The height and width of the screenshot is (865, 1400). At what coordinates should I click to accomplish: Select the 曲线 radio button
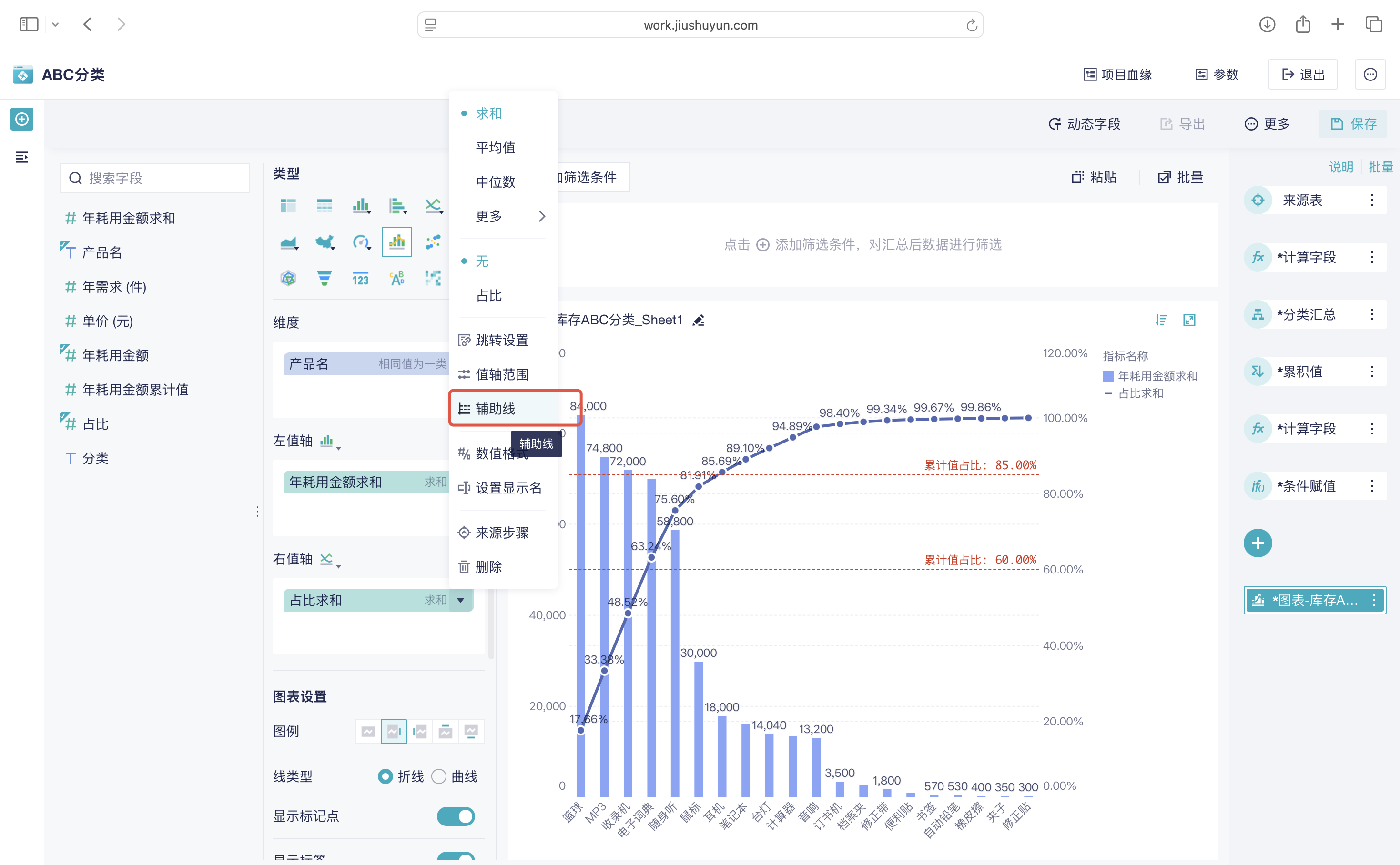(439, 777)
